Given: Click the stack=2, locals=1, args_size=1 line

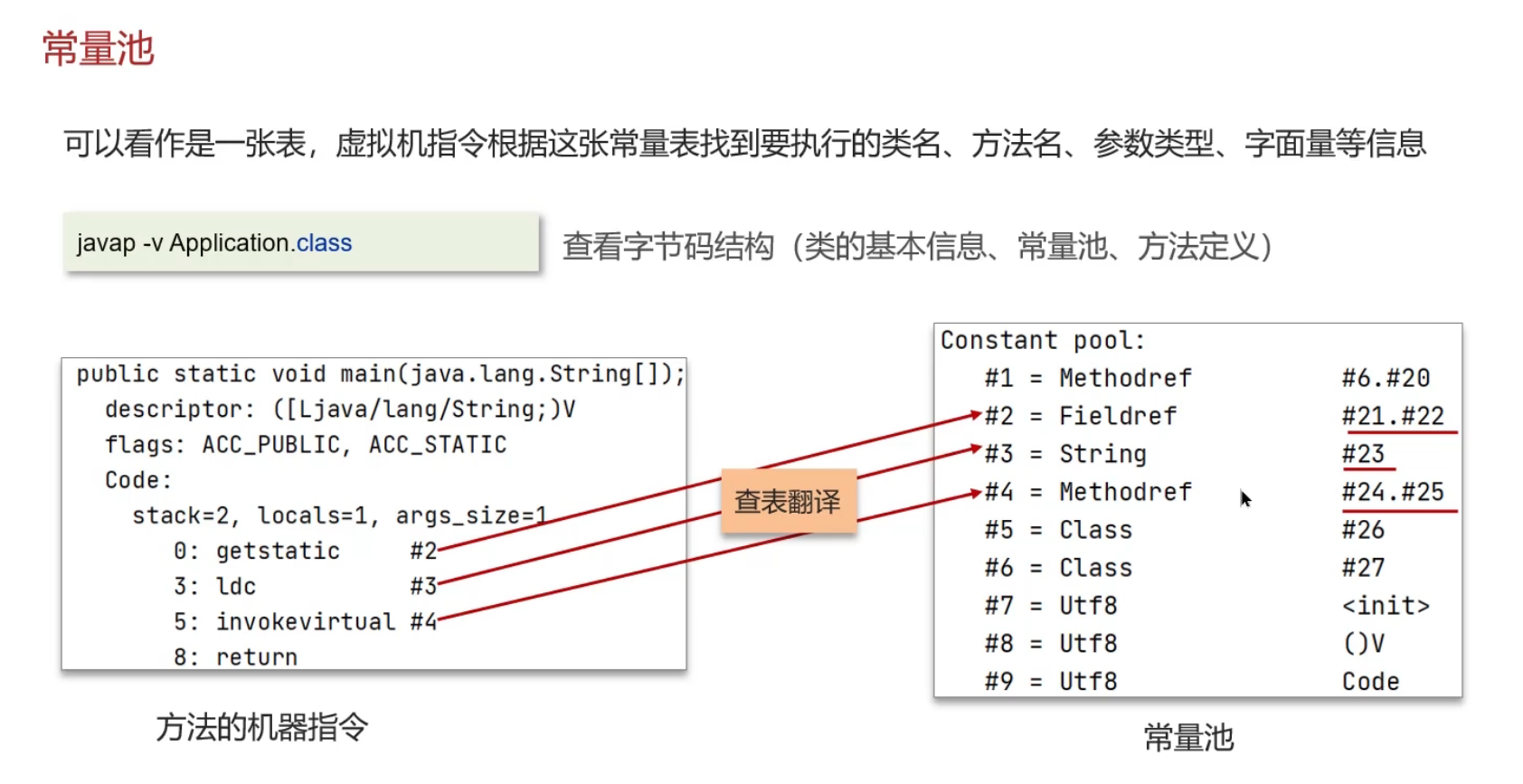Looking at the screenshot, I should [x=340, y=515].
